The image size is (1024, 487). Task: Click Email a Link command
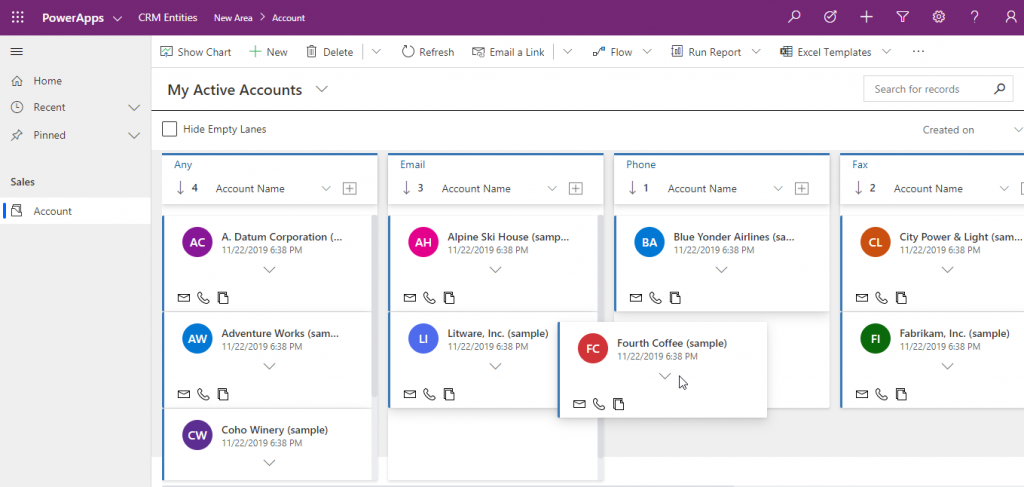[x=508, y=52]
